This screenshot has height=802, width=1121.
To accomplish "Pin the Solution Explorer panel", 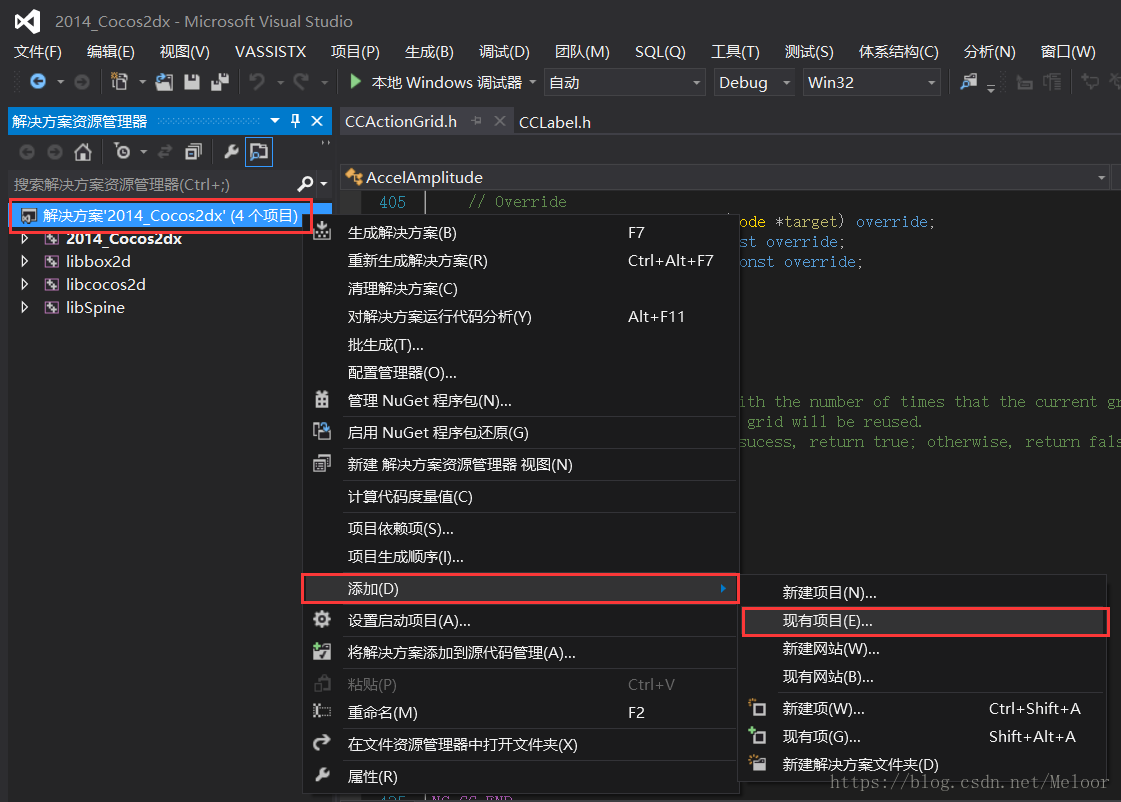I will point(295,121).
